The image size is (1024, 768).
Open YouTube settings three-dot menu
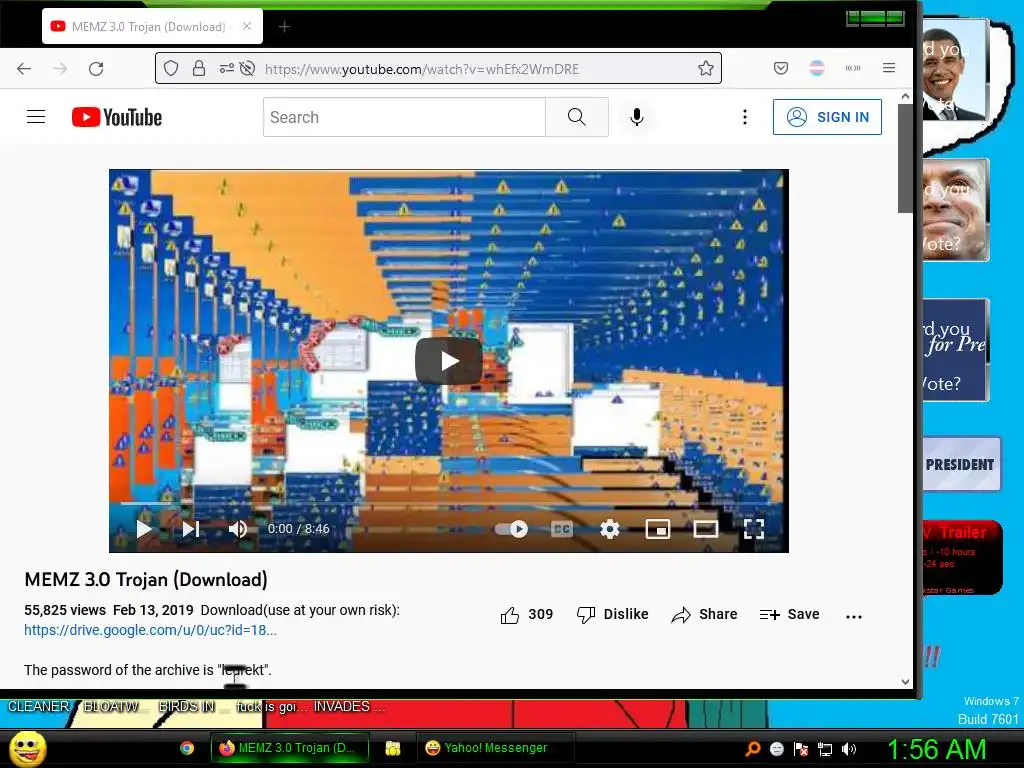coord(744,117)
